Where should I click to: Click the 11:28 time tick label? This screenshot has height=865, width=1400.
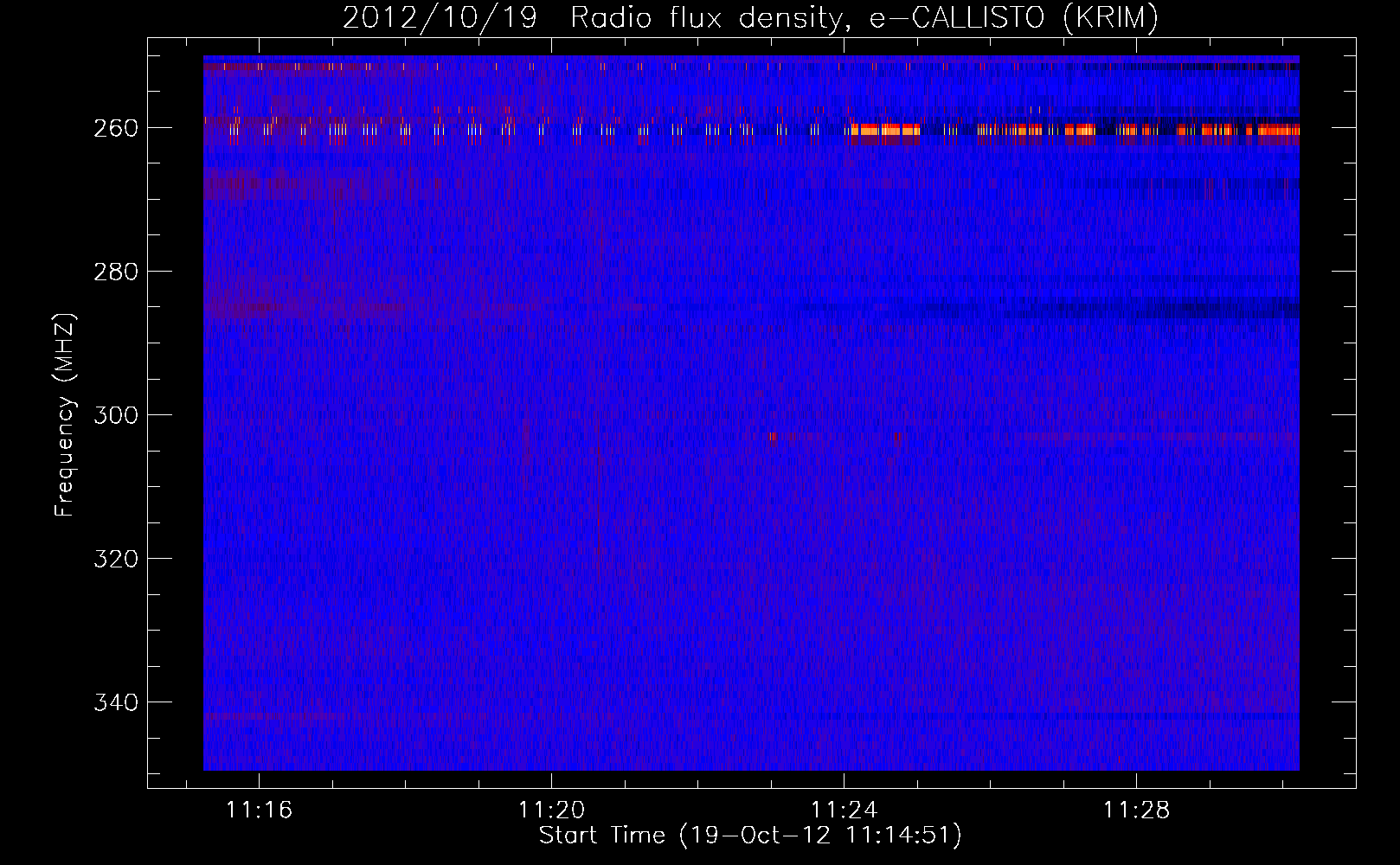coord(1136,811)
